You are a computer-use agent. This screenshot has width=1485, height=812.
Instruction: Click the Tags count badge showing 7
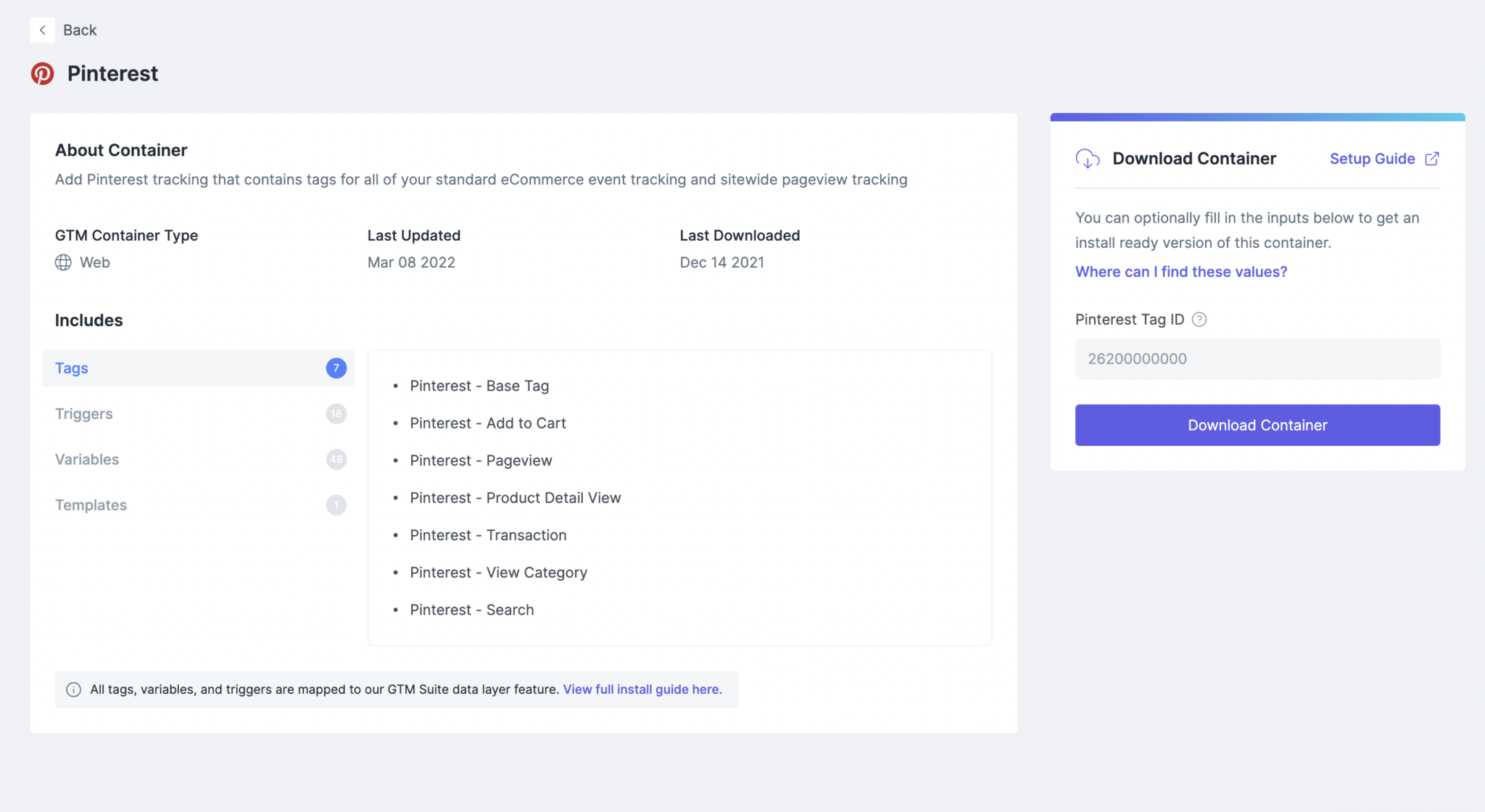[336, 368]
